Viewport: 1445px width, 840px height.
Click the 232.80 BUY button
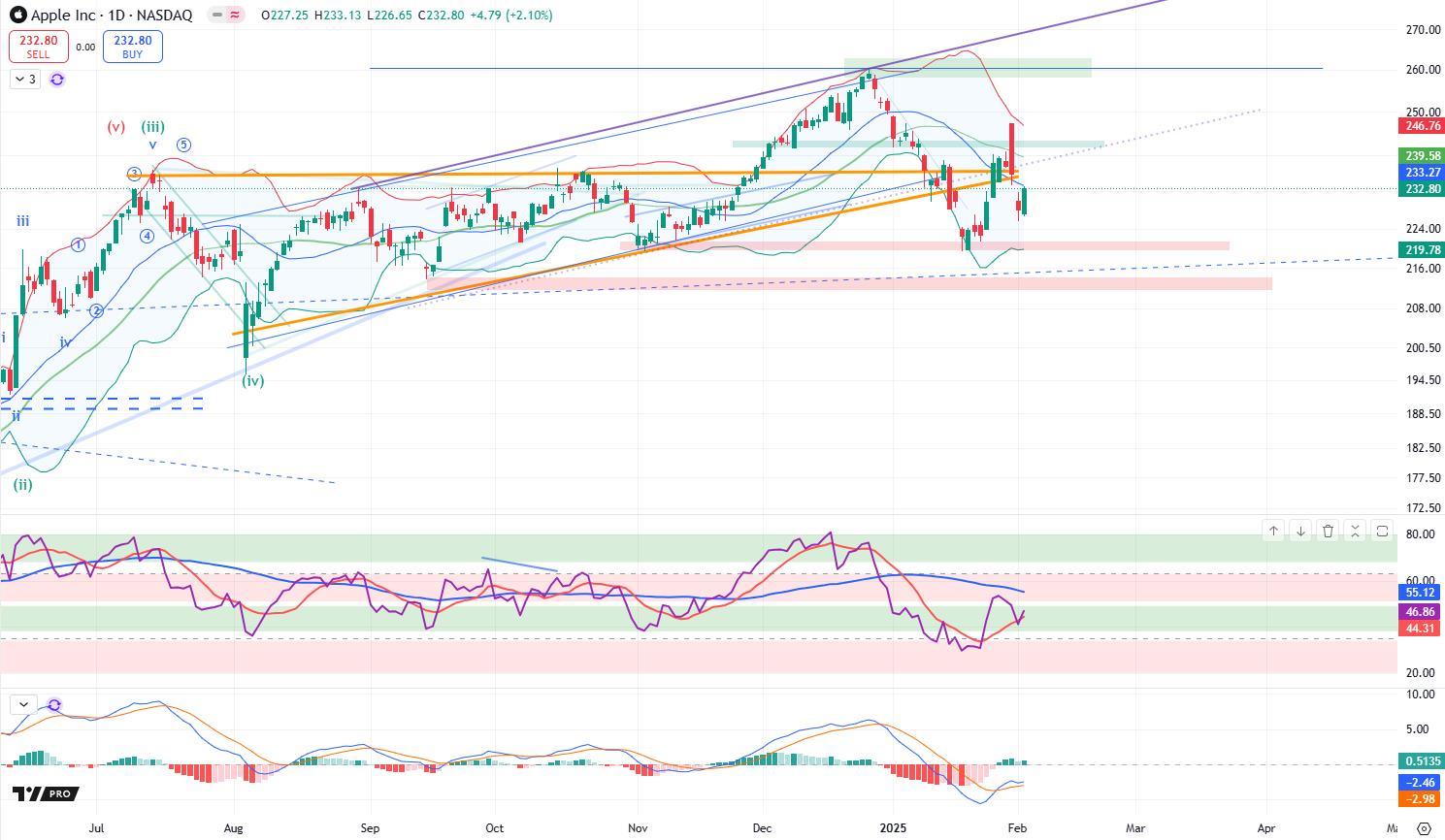tap(132, 47)
